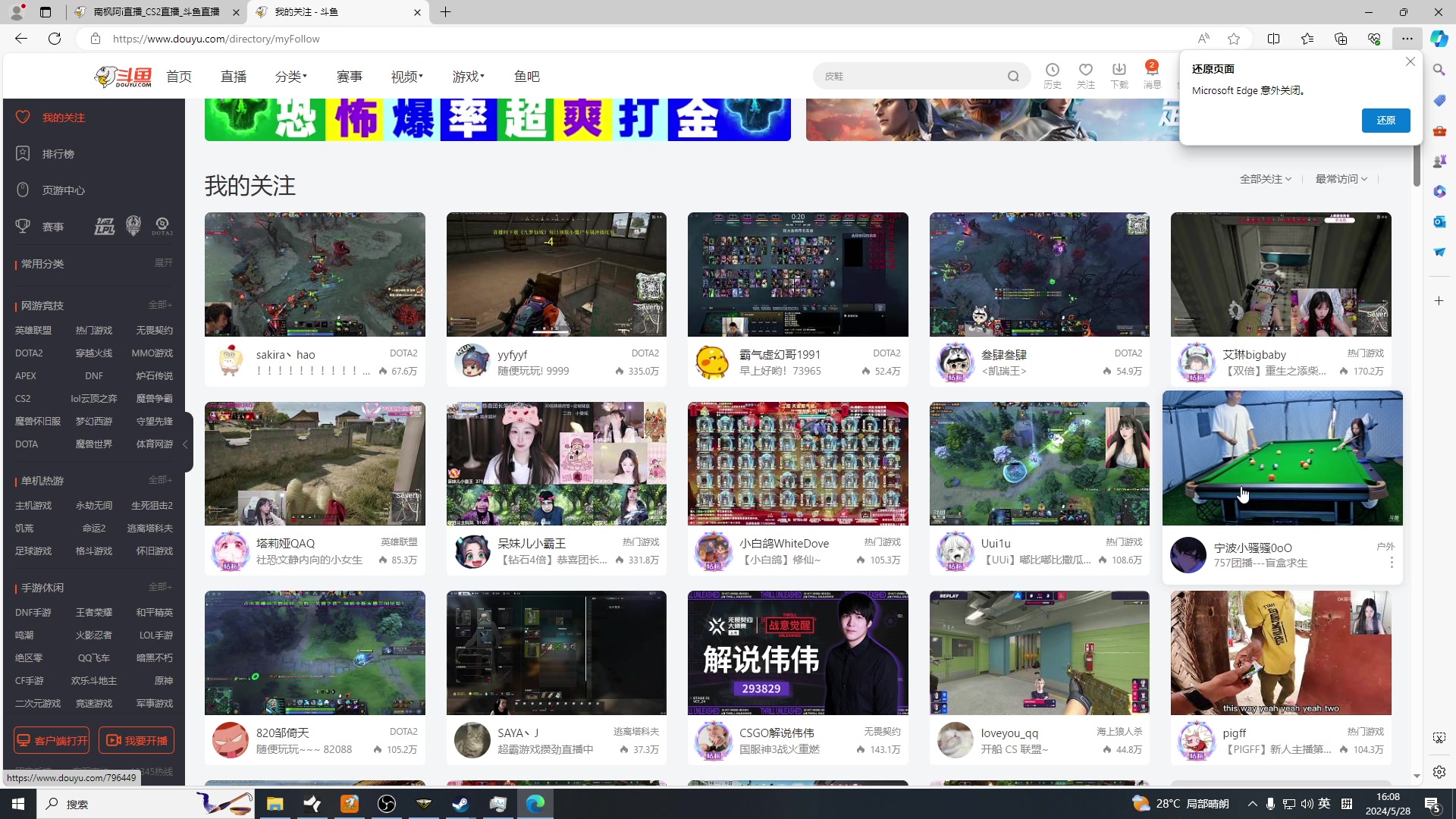Click the browser address bar
Image resolution: width=1456 pixels, height=819 pixels.
(645, 39)
